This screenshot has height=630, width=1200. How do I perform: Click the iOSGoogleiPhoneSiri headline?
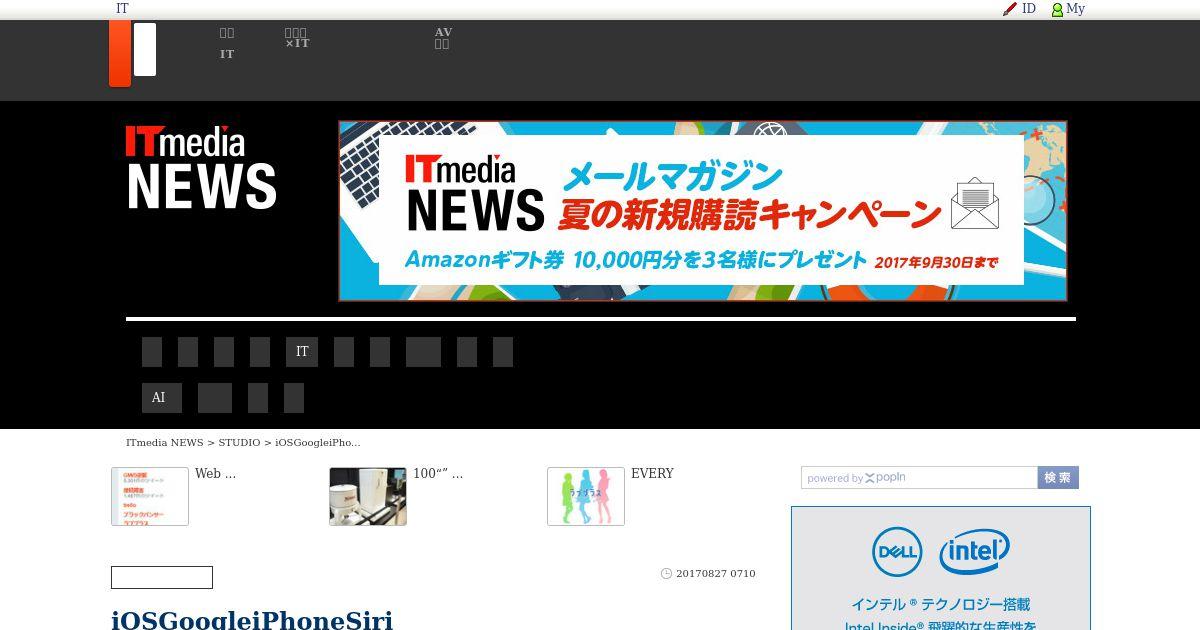[x=252, y=620]
